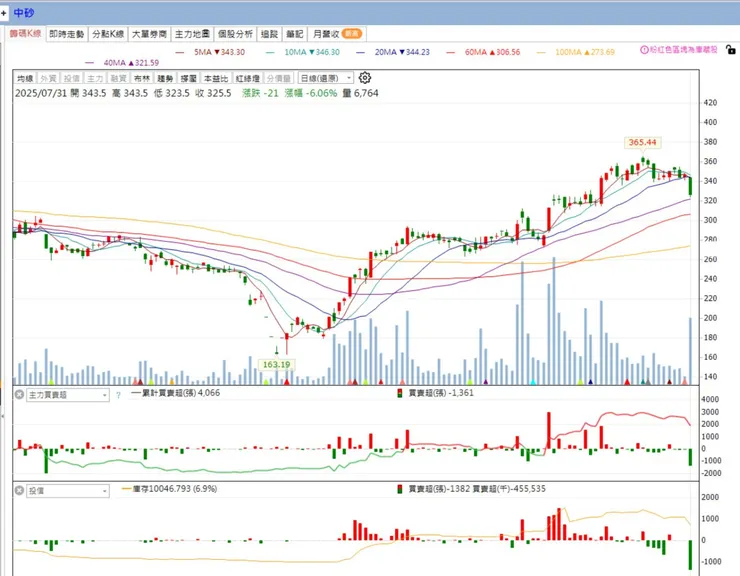Click the 365.44 high price label
The height and width of the screenshot is (576, 740).
coord(642,142)
